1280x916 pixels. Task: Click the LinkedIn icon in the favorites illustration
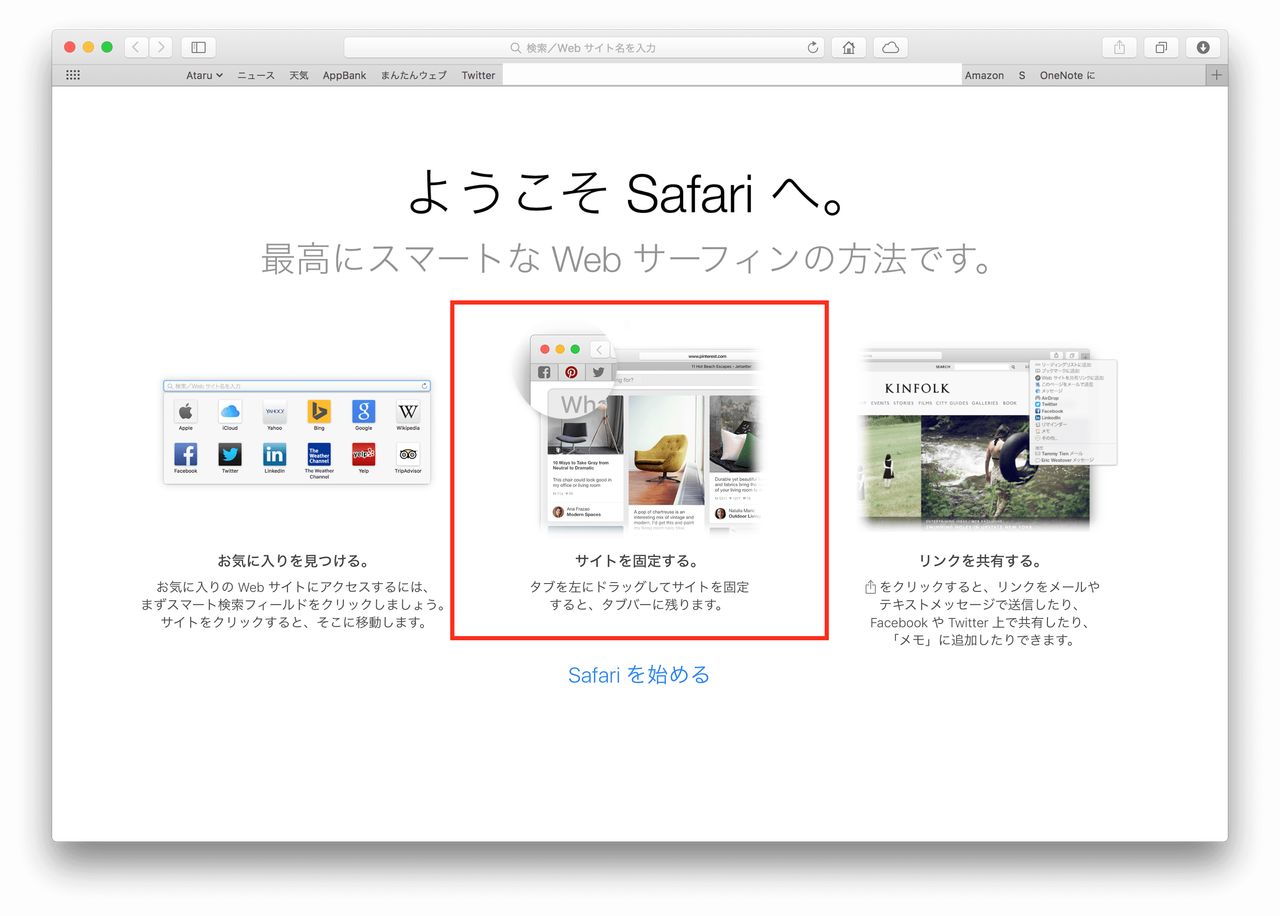(x=275, y=455)
